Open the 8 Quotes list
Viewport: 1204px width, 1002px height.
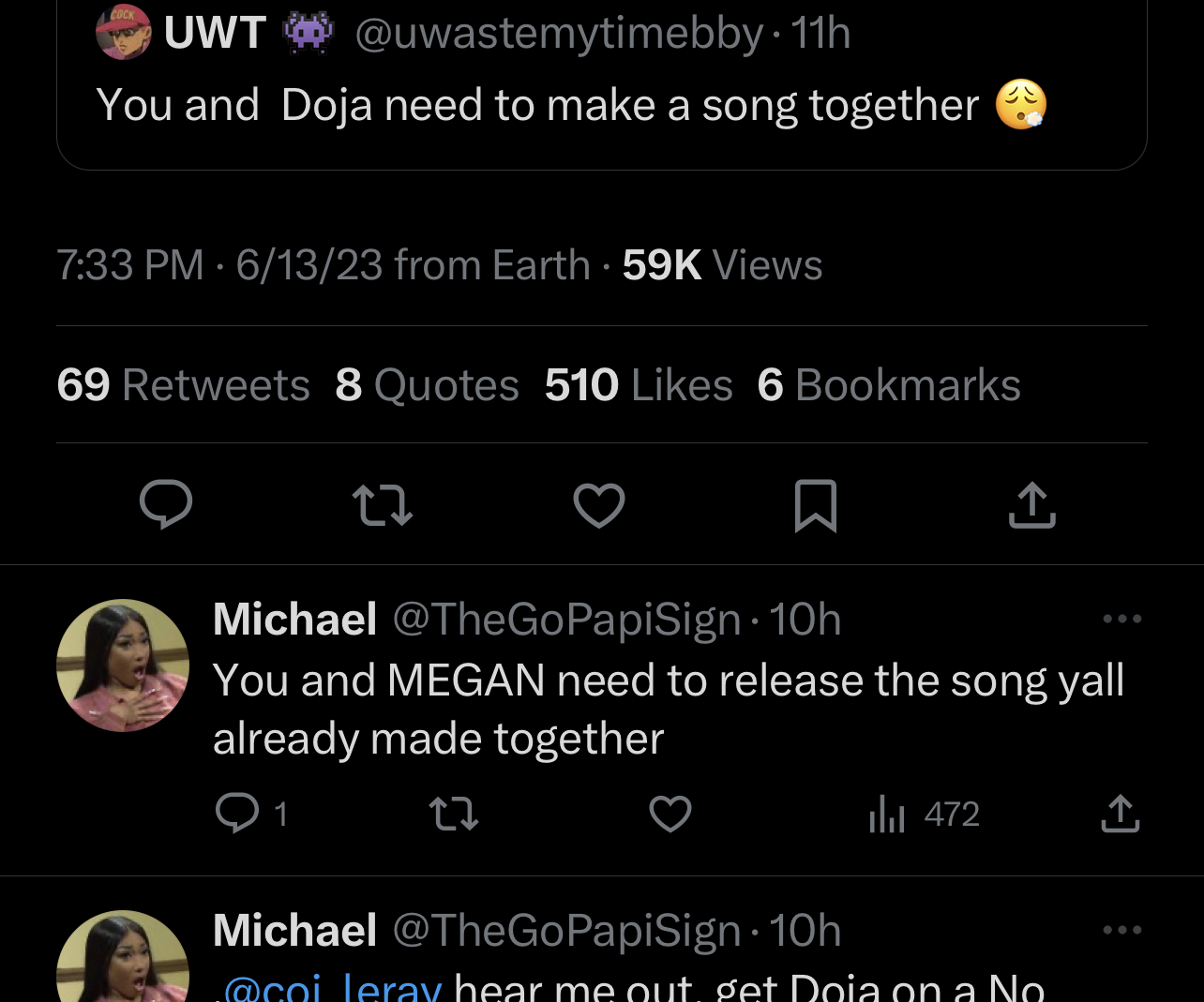pos(427,385)
